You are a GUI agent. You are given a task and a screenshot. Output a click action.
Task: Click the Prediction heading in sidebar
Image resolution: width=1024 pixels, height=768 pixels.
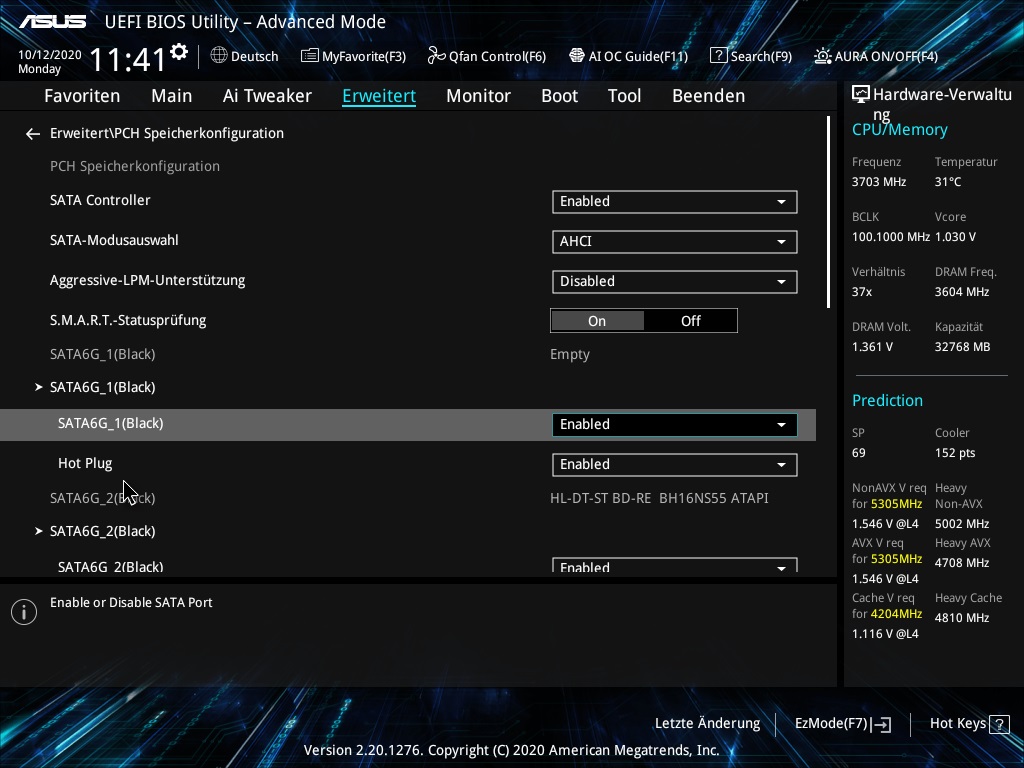[x=887, y=400]
